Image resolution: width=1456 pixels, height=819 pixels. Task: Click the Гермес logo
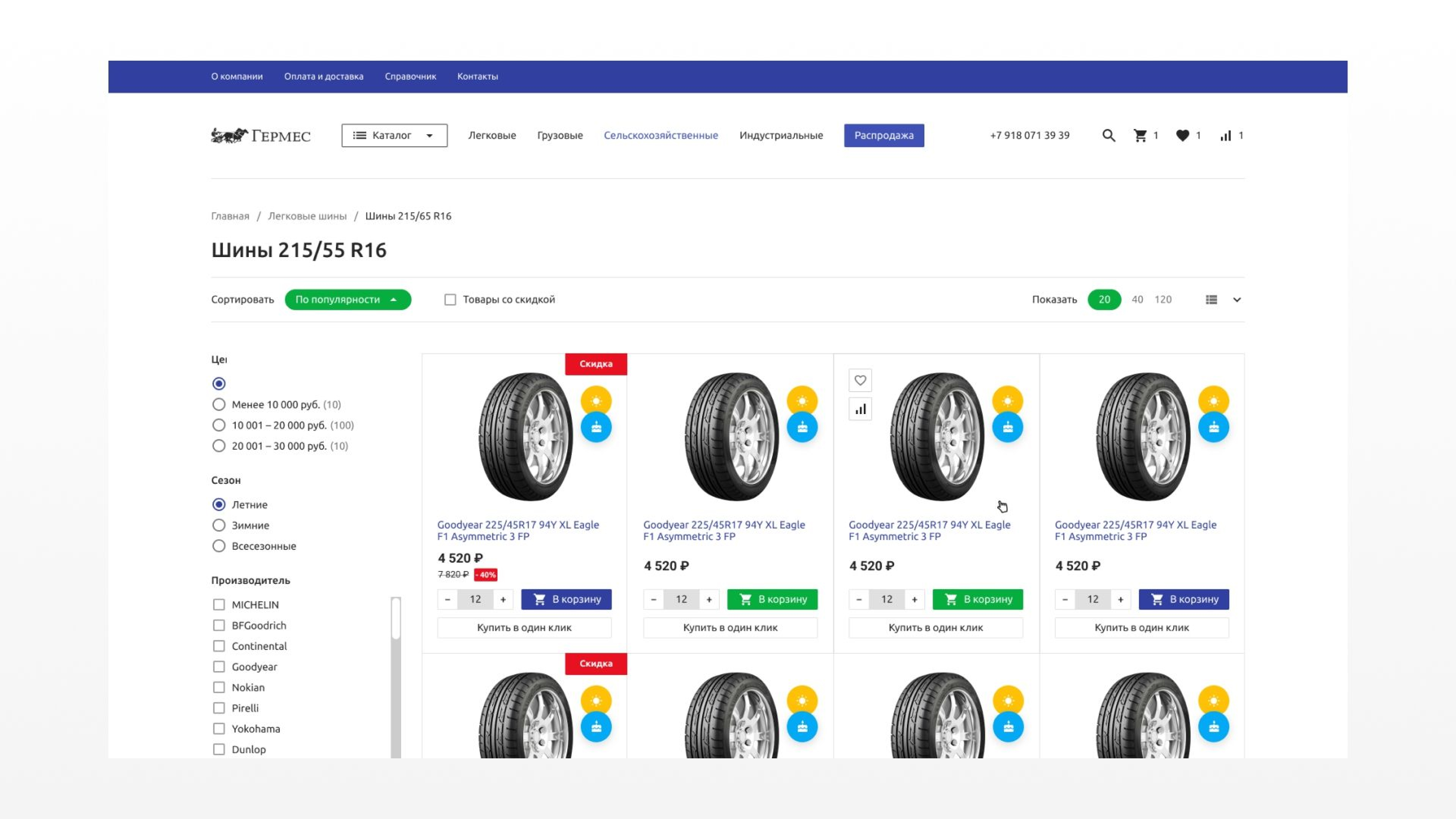pyautogui.click(x=260, y=136)
